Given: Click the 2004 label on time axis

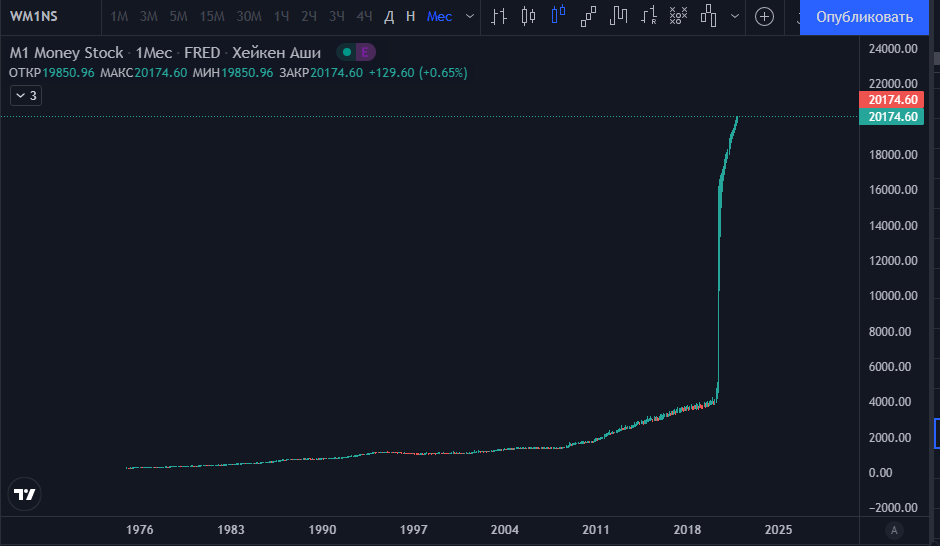Looking at the screenshot, I should coord(505,530).
